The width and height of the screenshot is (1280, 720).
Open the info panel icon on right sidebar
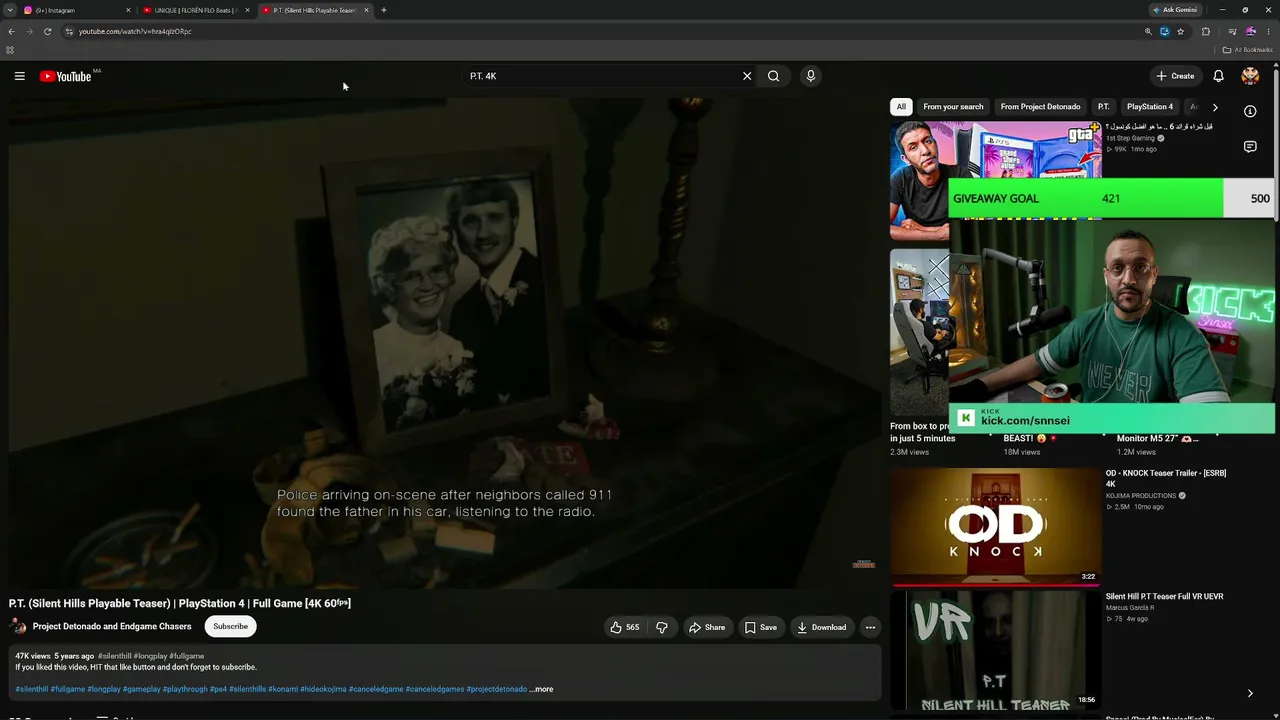pos(1250,111)
